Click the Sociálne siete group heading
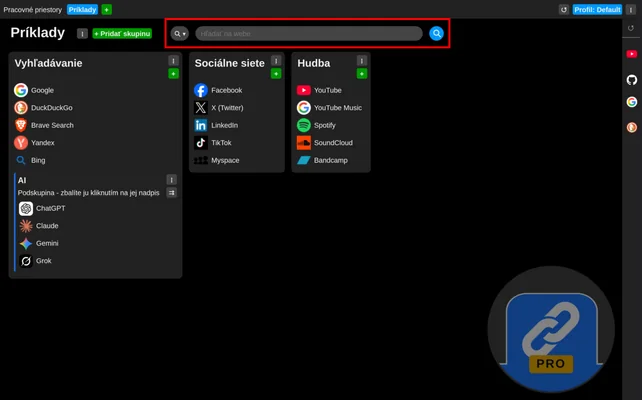642x400 pixels. pos(230,63)
